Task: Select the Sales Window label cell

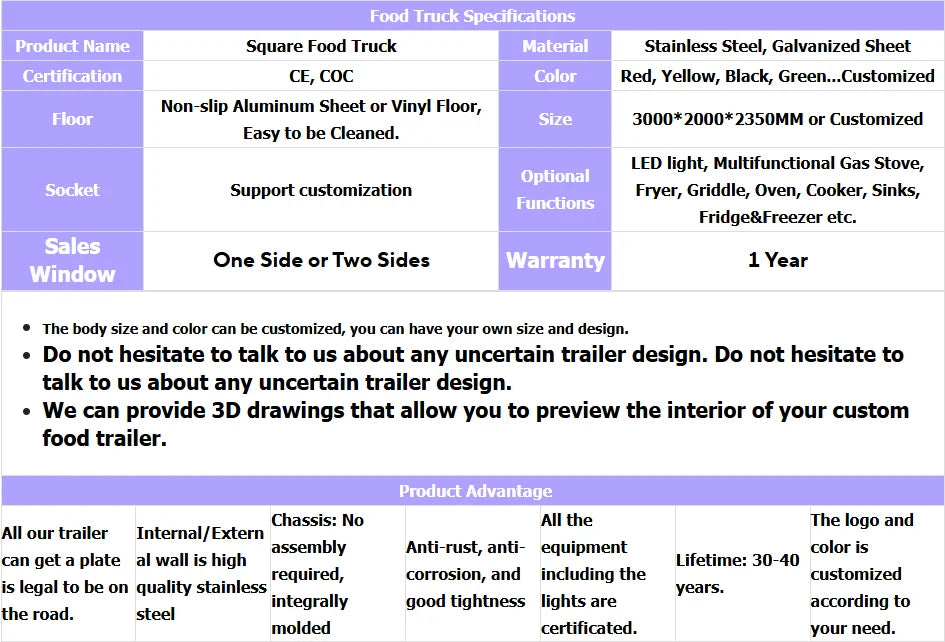Action: (x=71, y=261)
